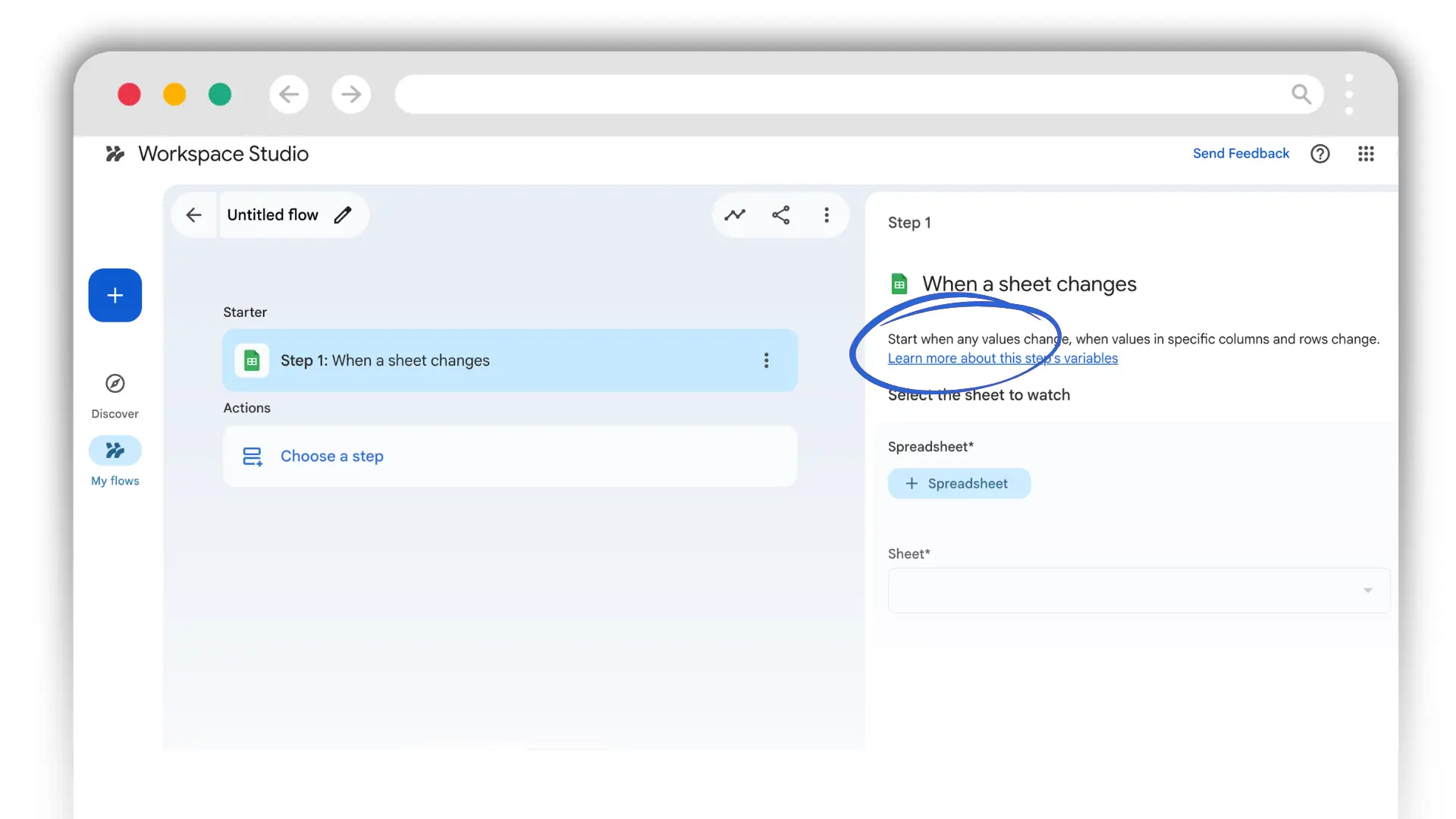
Task: Open Step 1 card three-dot options
Action: [x=766, y=361]
